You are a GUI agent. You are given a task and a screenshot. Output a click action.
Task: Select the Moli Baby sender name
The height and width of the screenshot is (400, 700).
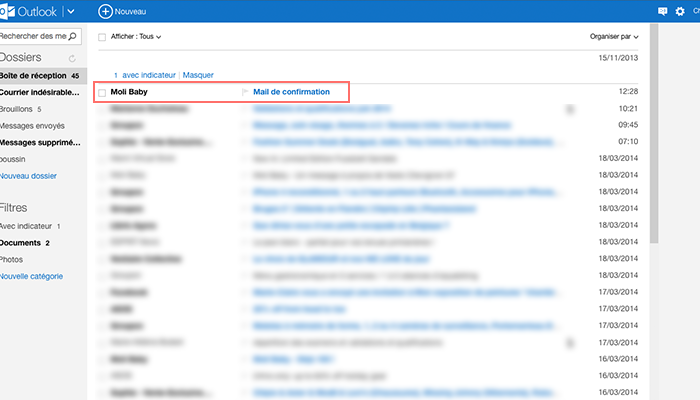(129, 92)
